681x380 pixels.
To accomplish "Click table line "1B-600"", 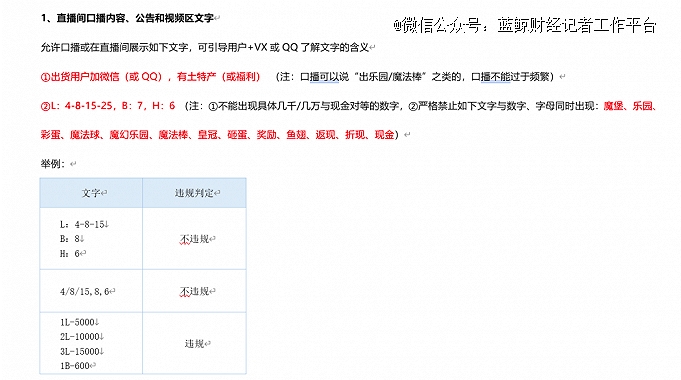I will coord(76,366).
